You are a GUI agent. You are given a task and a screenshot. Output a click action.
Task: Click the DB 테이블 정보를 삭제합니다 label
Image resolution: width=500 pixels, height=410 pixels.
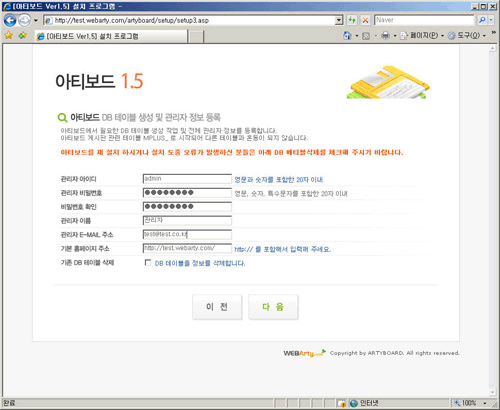click(x=200, y=263)
